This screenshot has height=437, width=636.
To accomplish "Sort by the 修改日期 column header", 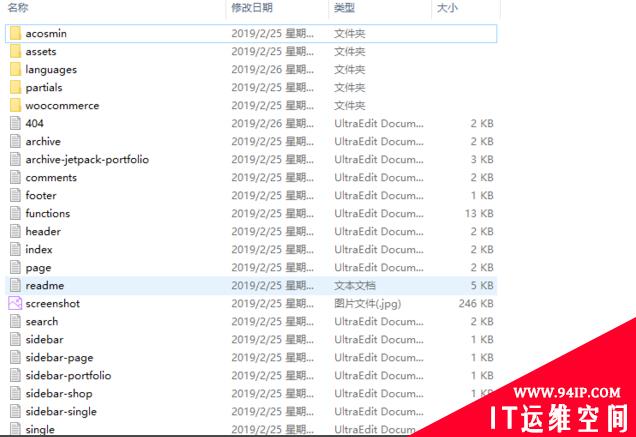I will coord(252,8).
